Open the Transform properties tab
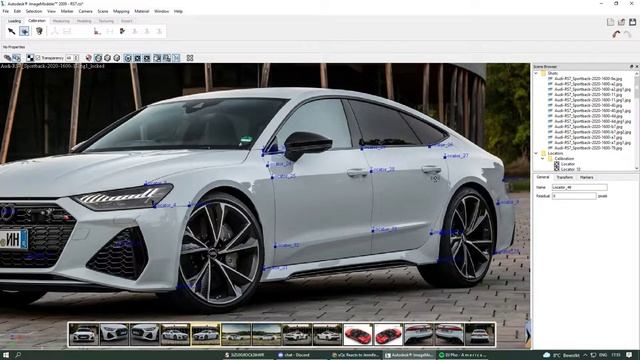This screenshot has height=360, width=640. (x=564, y=178)
